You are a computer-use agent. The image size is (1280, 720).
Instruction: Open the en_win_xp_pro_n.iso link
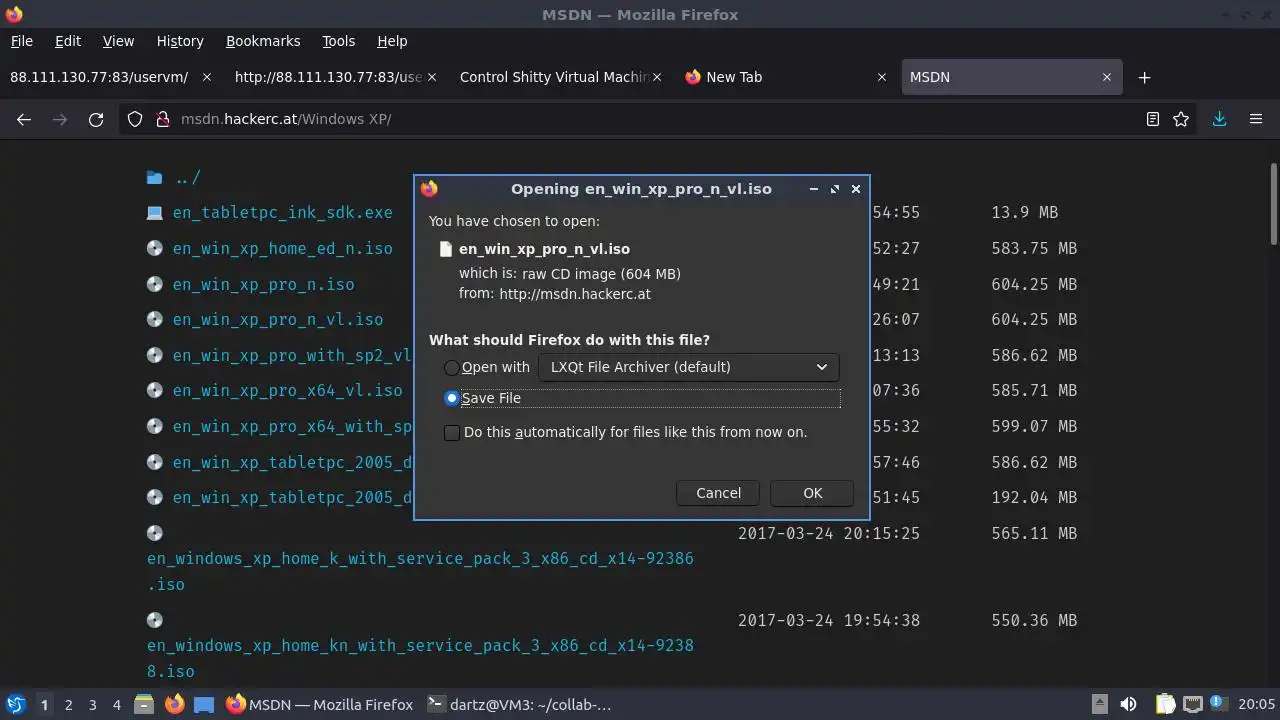point(263,284)
